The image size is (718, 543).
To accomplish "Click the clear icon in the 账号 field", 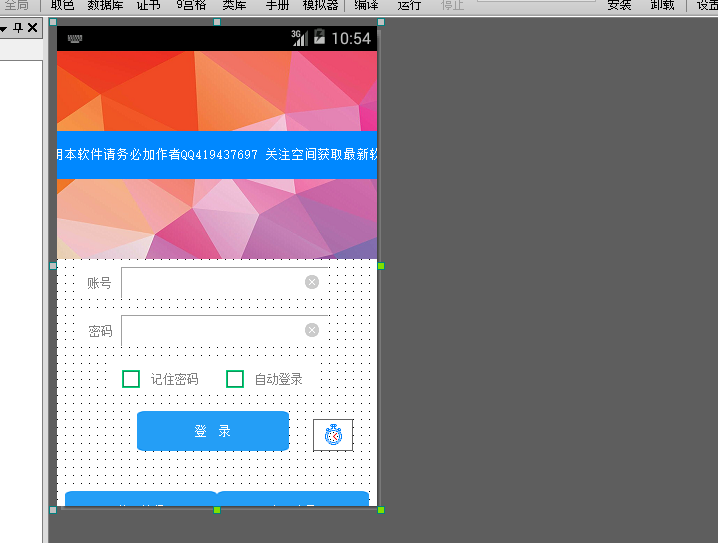I will [312, 282].
